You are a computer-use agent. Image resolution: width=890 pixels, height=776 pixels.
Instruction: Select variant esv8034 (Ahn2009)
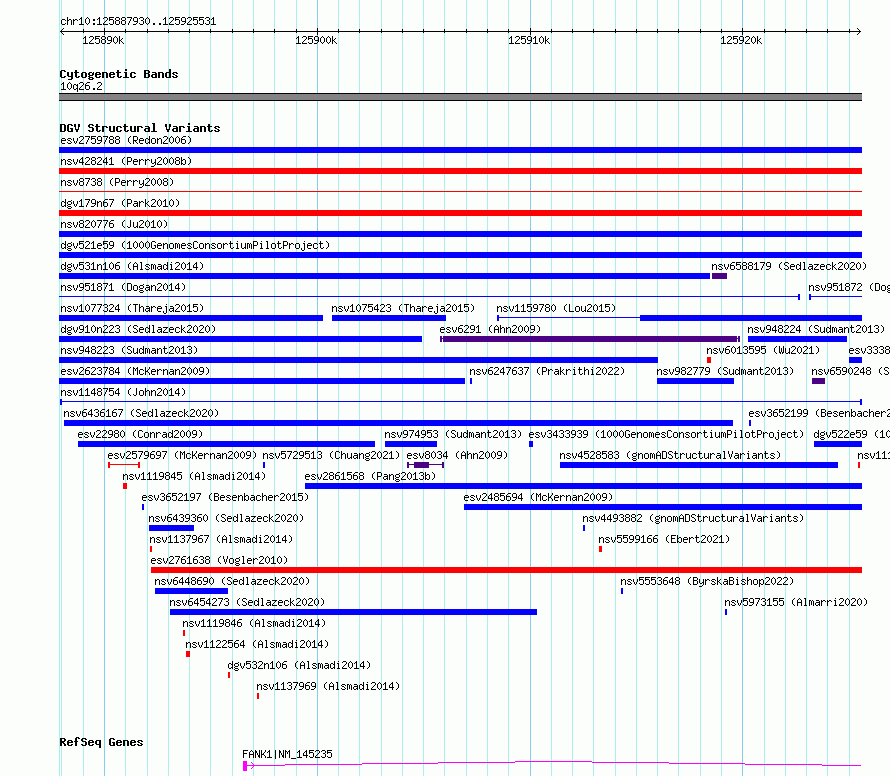tap(457, 455)
